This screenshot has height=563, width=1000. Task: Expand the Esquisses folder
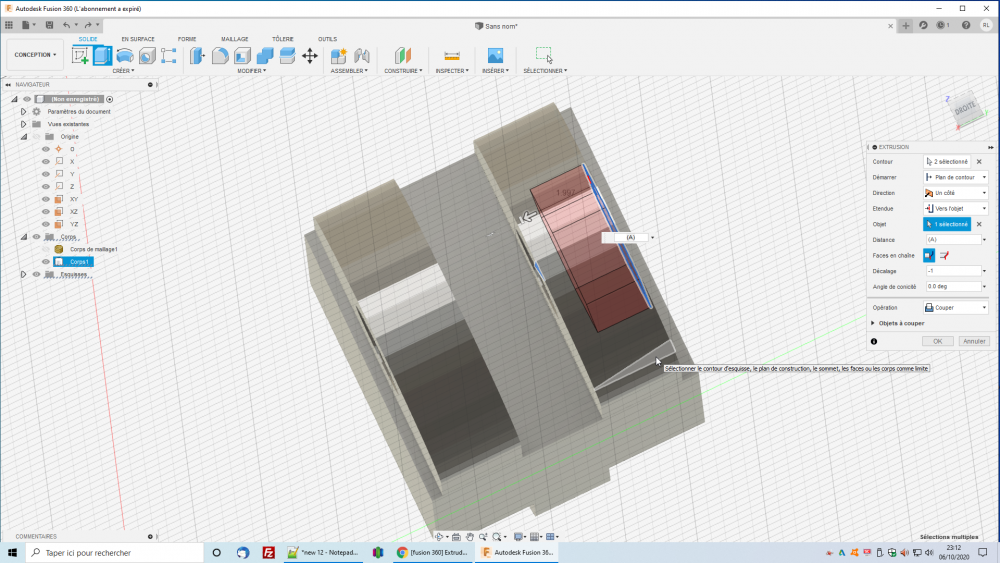(24, 274)
